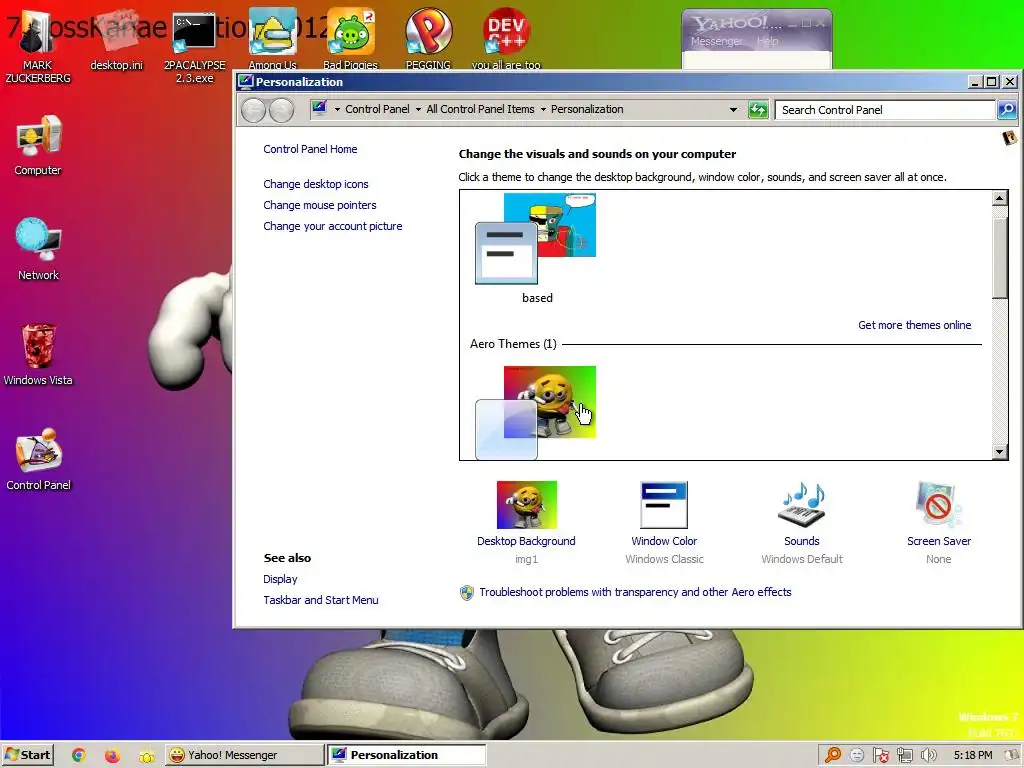Open the Start menu
1024x768 pixels.
(x=27, y=755)
